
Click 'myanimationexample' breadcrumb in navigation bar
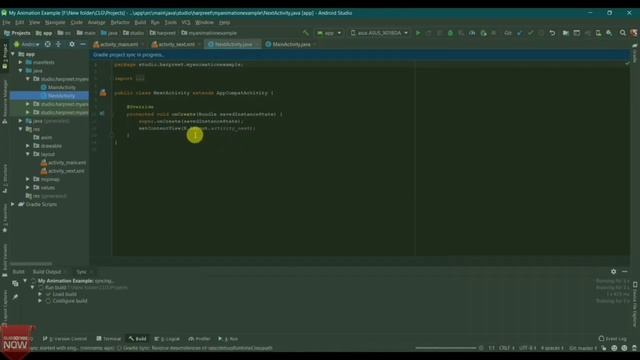209,33
